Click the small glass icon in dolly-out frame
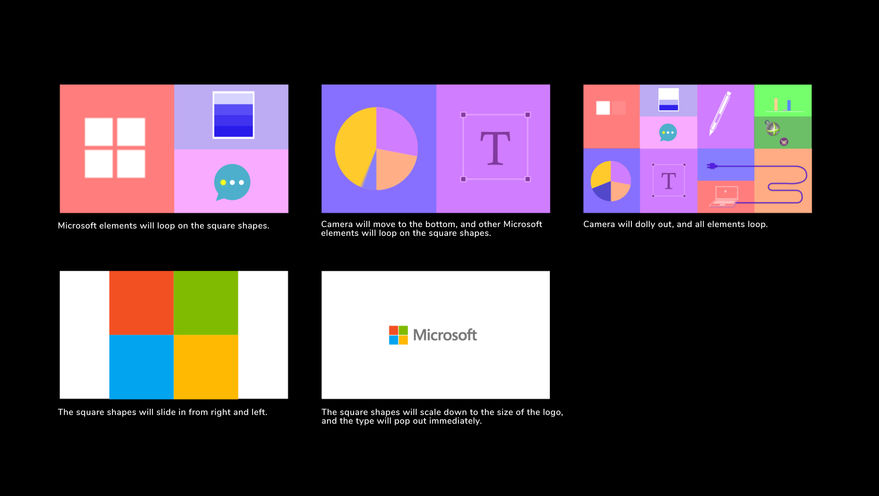The image size is (879, 496). pyautogui.click(x=668, y=99)
